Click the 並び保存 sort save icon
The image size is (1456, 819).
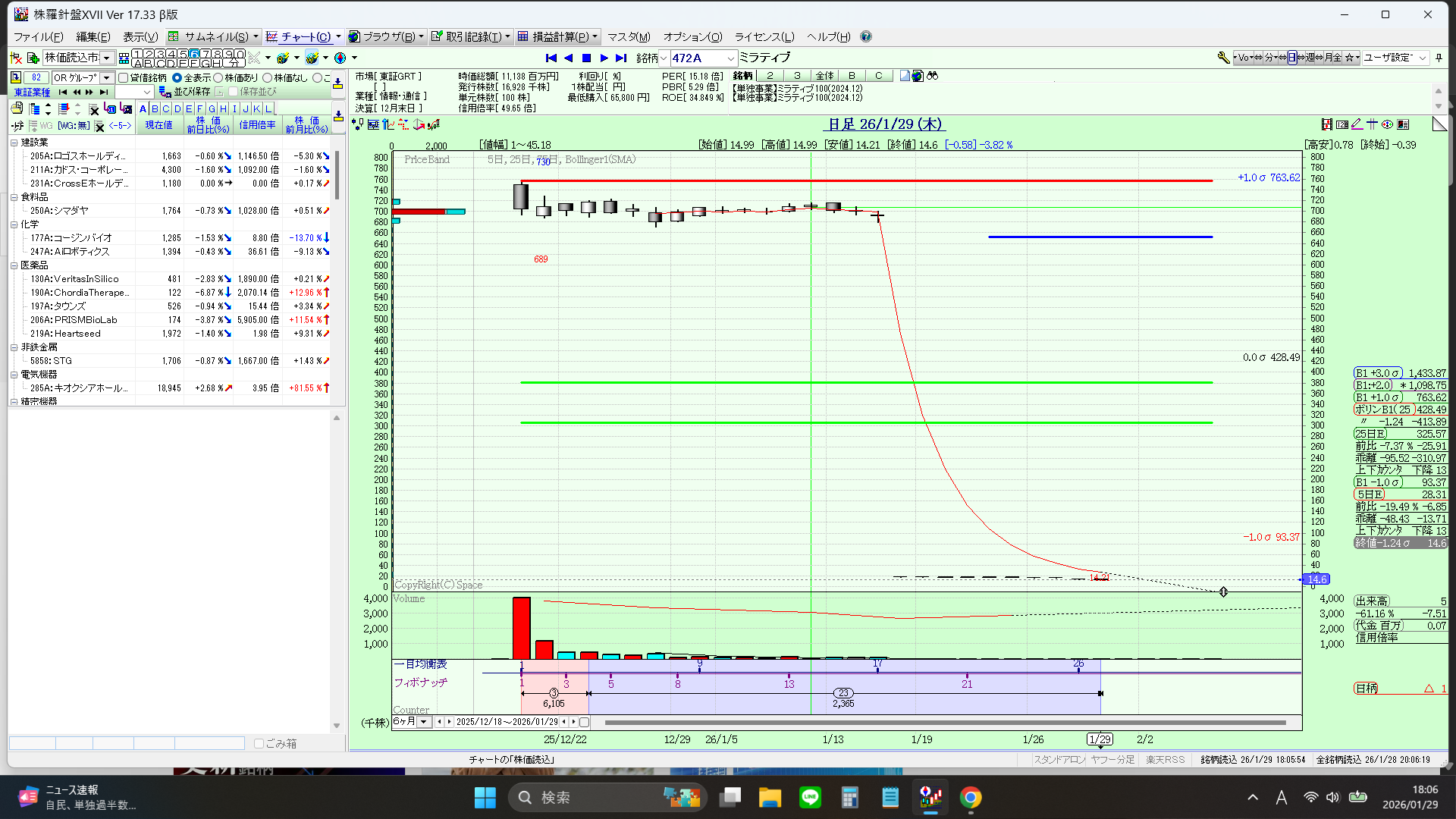(165, 92)
